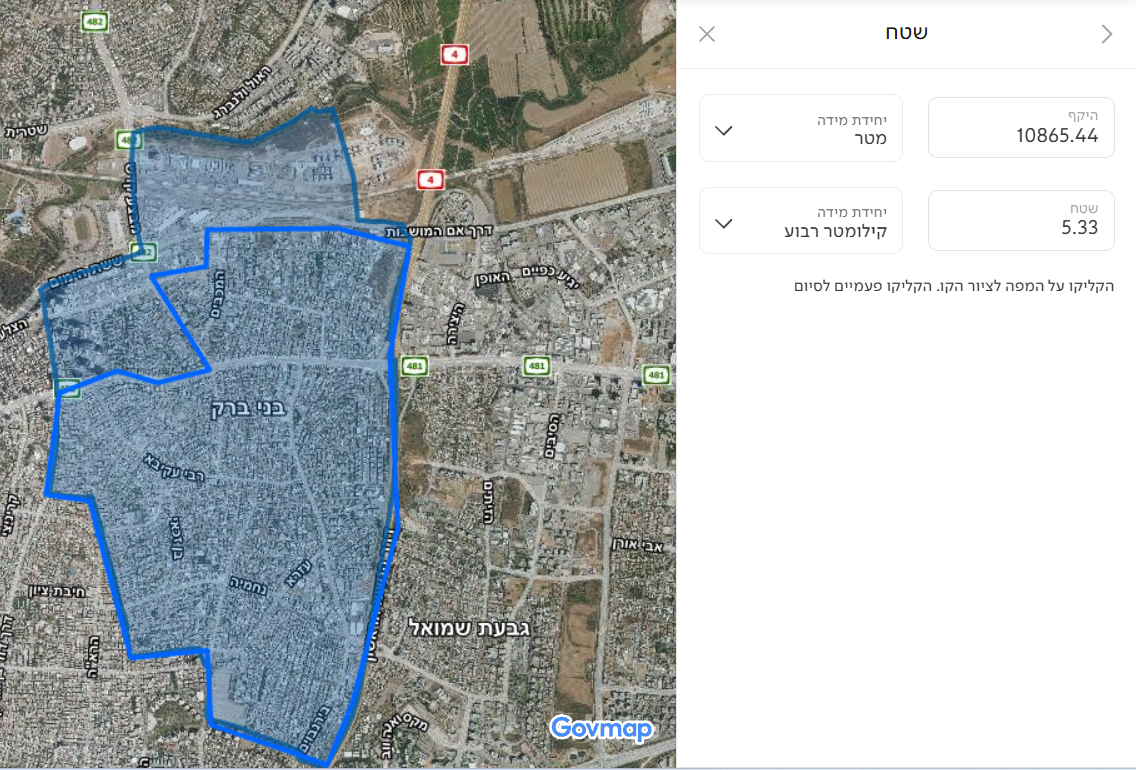The image size is (1136, 770).
Task: Select the היקף field showing 10865.44
Action: [1021, 127]
